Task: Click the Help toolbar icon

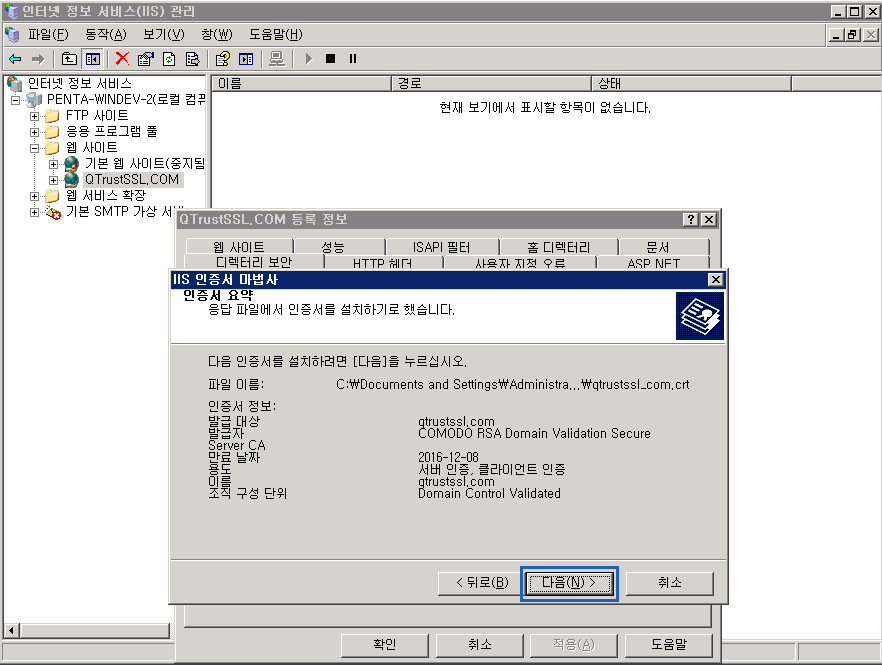Action: tap(223, 59)
